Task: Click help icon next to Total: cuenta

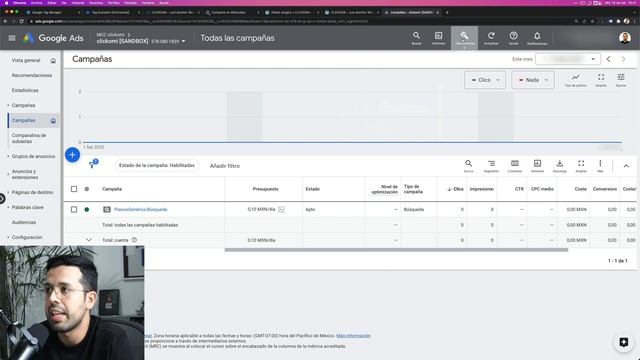Action: tap(134, 240)
